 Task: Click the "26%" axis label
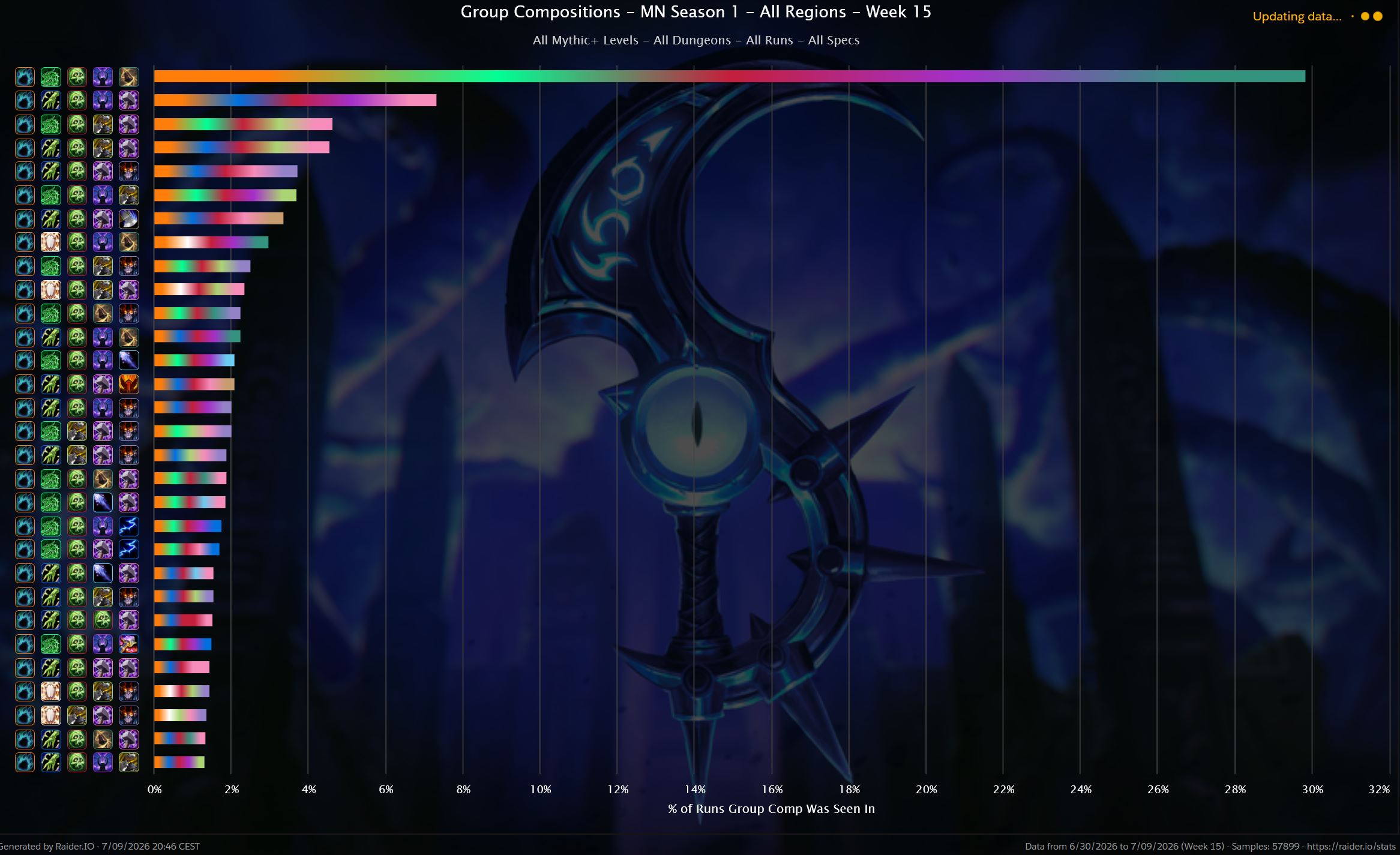(x=1158, y=790)
